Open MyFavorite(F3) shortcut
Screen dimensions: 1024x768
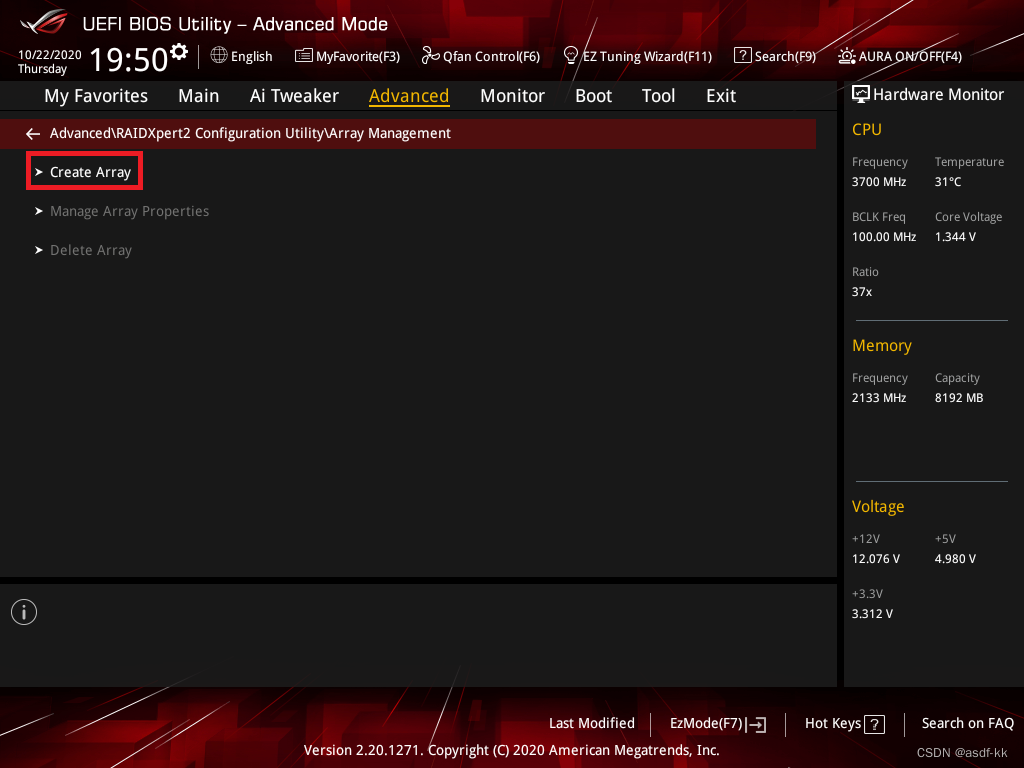tap(358, 57)
